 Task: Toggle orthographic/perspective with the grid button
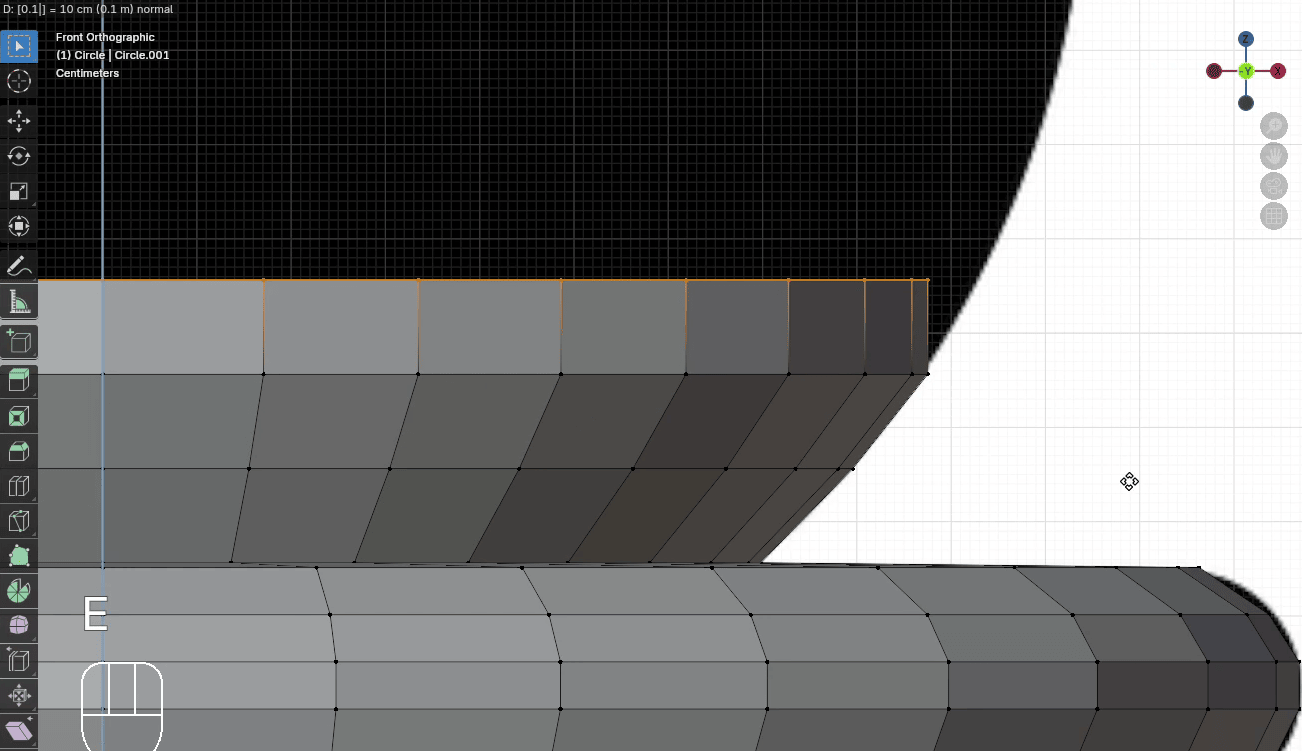1274,216
